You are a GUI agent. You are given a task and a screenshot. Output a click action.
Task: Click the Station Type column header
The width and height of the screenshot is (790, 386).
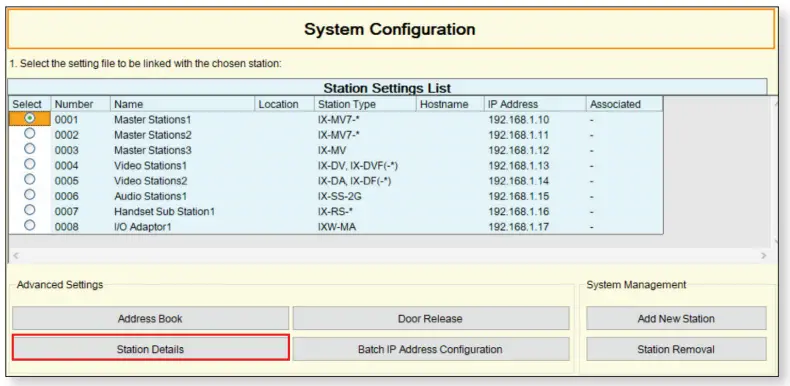point(365,104)
